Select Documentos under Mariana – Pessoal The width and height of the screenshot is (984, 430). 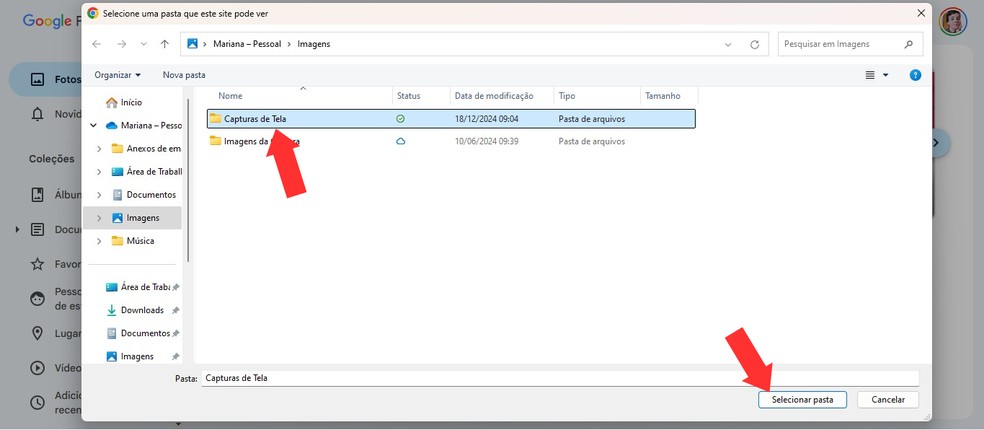pyautogui.click(x=144, y=195)
